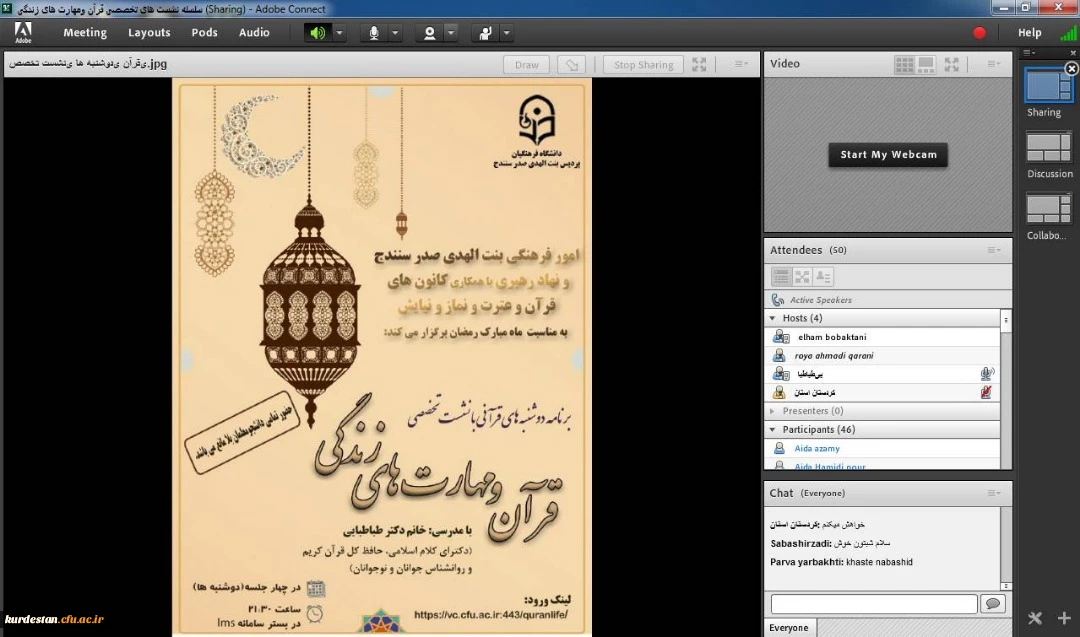Viewport: 1080px width, 637px height.
Task: Click the add new layout plus icon
Action: 1064,619
